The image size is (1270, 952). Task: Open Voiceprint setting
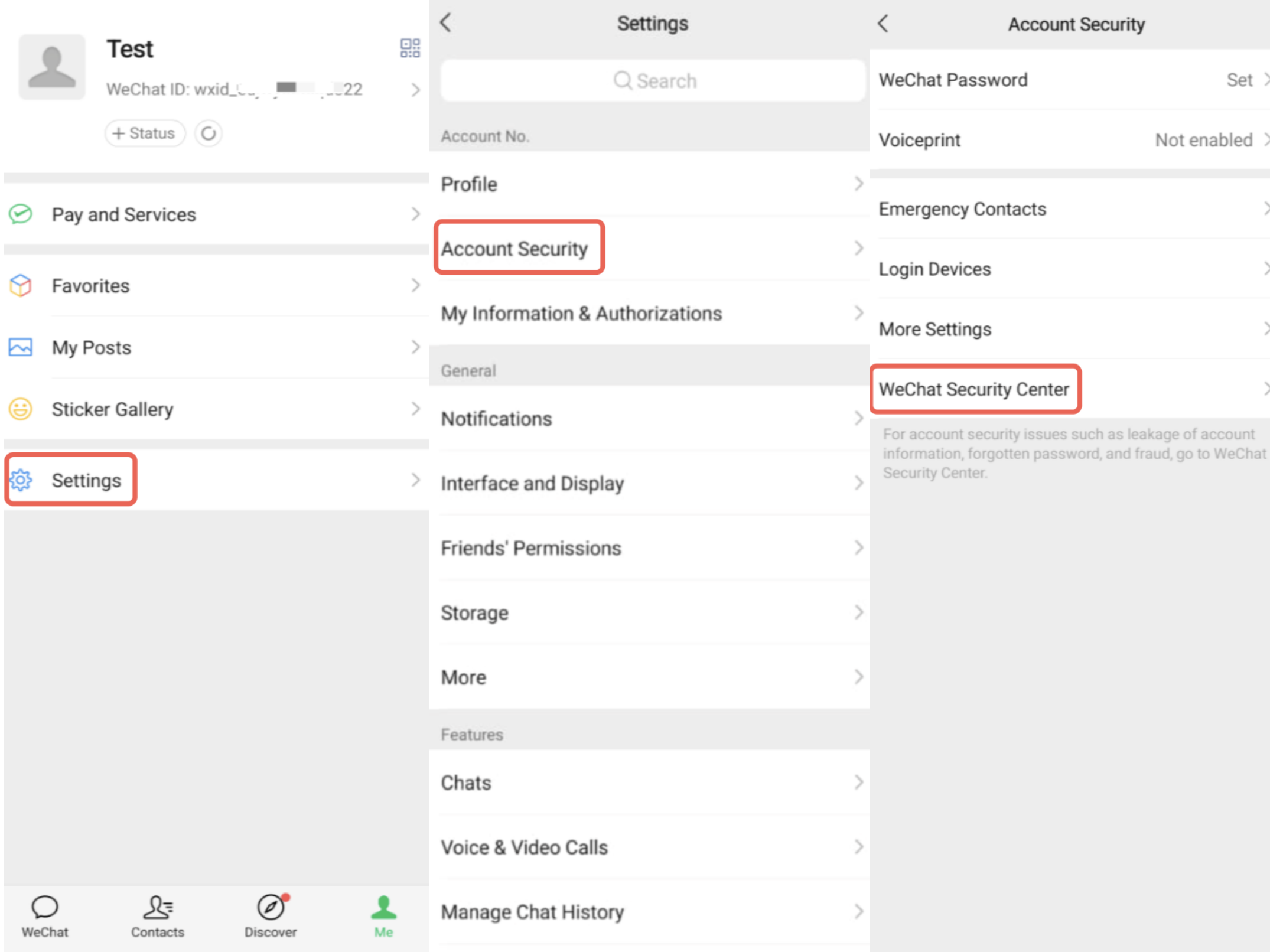pos(1070,140)
